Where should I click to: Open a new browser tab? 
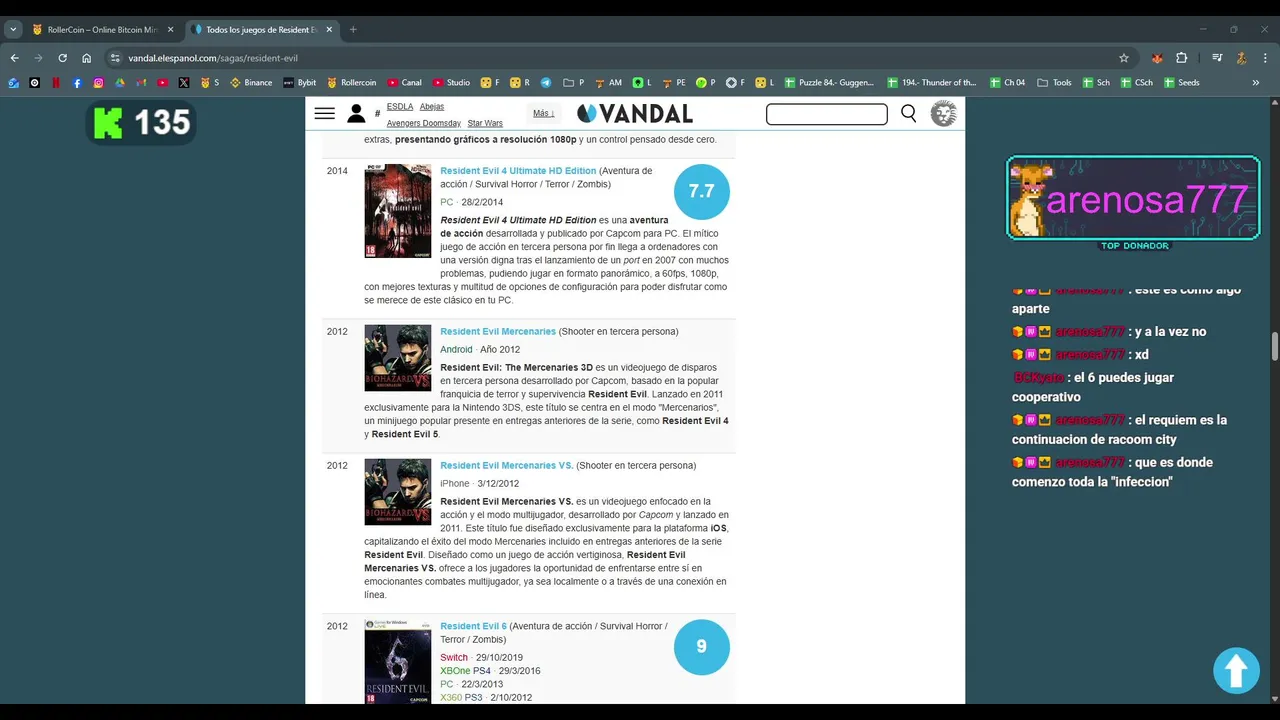point(353,30)
